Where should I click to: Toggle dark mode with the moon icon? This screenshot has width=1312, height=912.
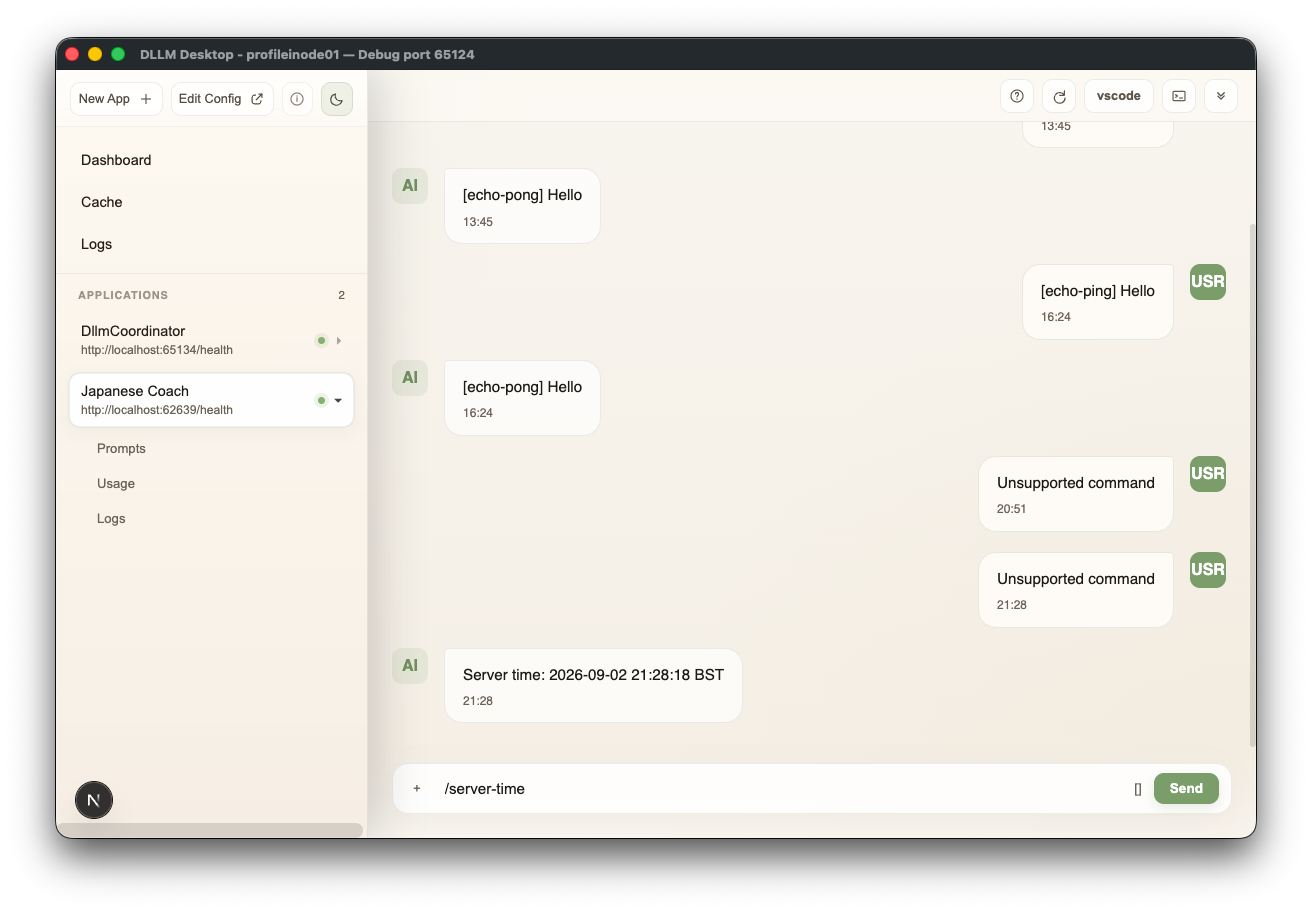pyautogui.click(x=337, y=99)
